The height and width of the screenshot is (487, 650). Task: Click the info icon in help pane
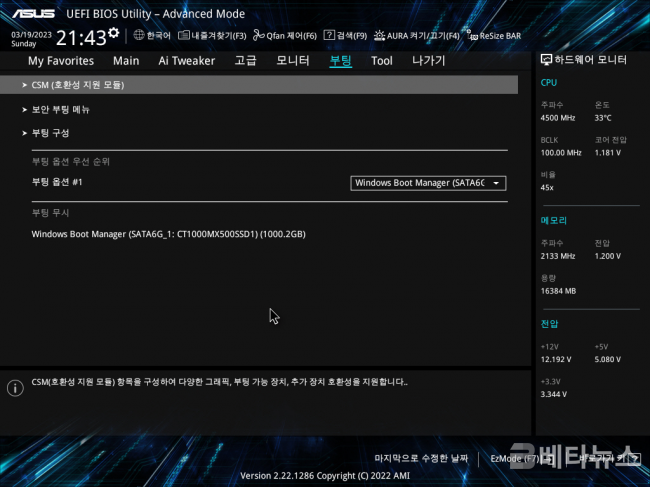pyautogui.click(x=15, y=388)
